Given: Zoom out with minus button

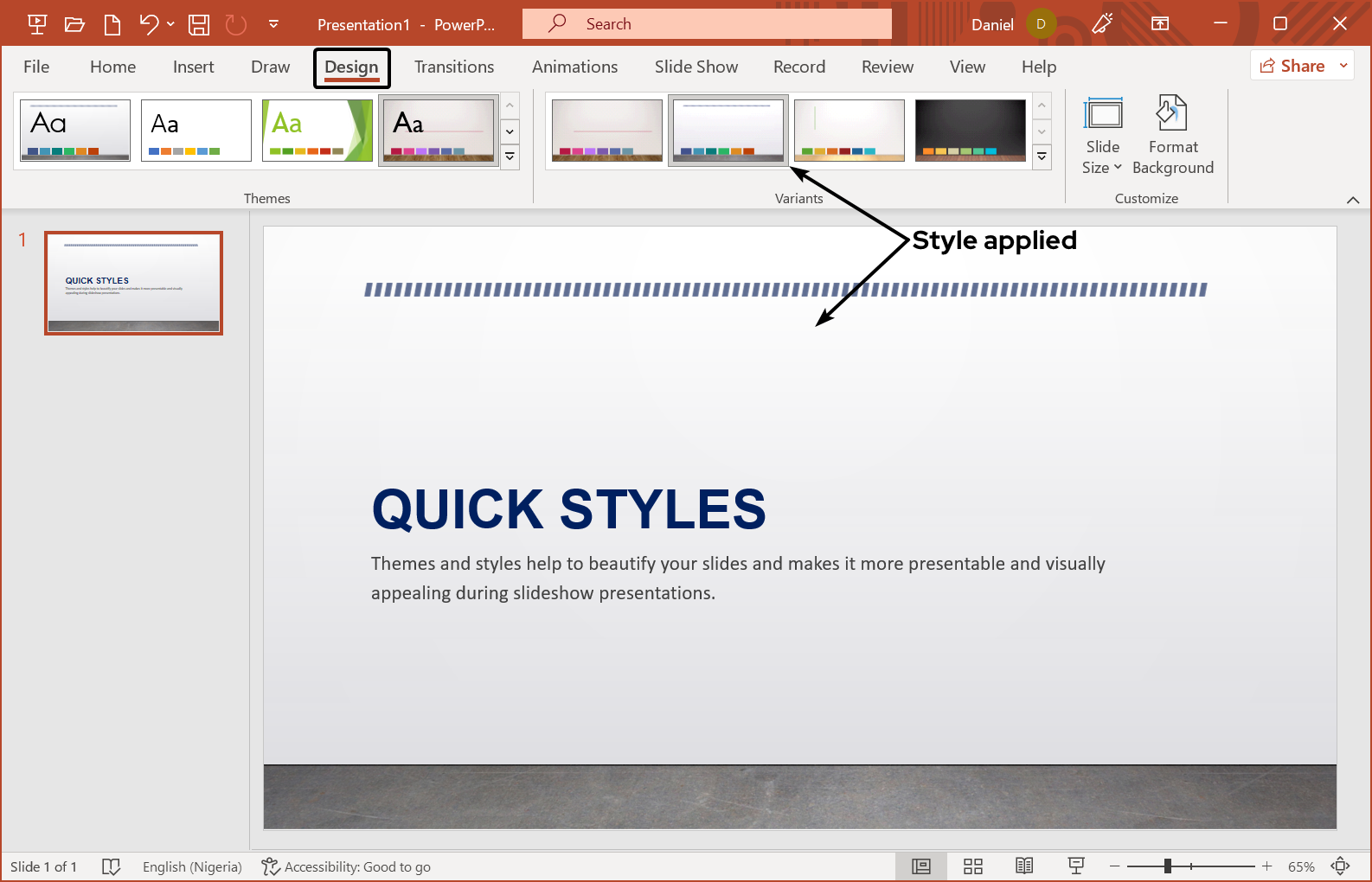Looking at the screenshot, I should click(x=1114, y=866).
